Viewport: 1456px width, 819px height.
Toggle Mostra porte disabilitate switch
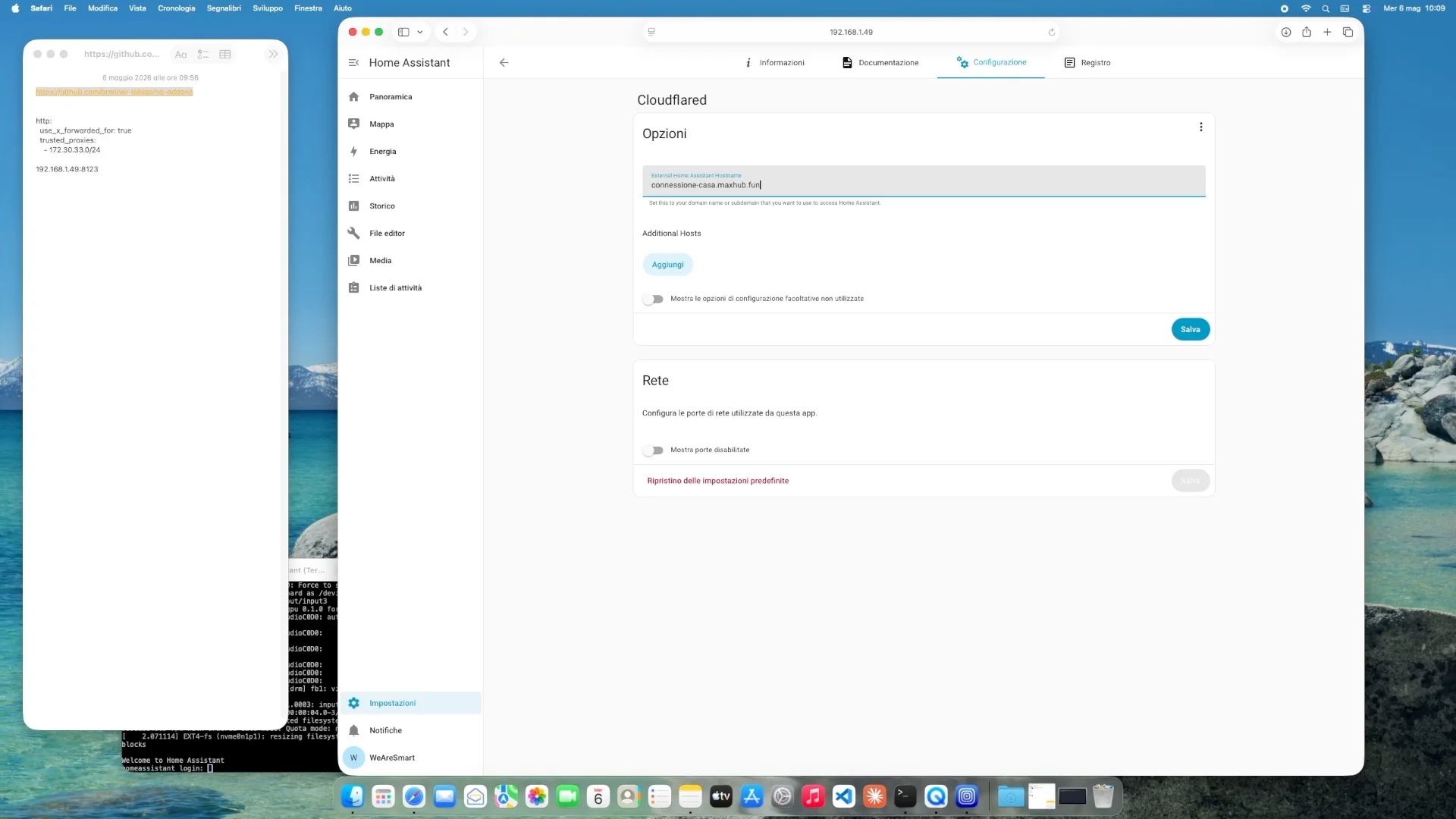click(653, 450)
